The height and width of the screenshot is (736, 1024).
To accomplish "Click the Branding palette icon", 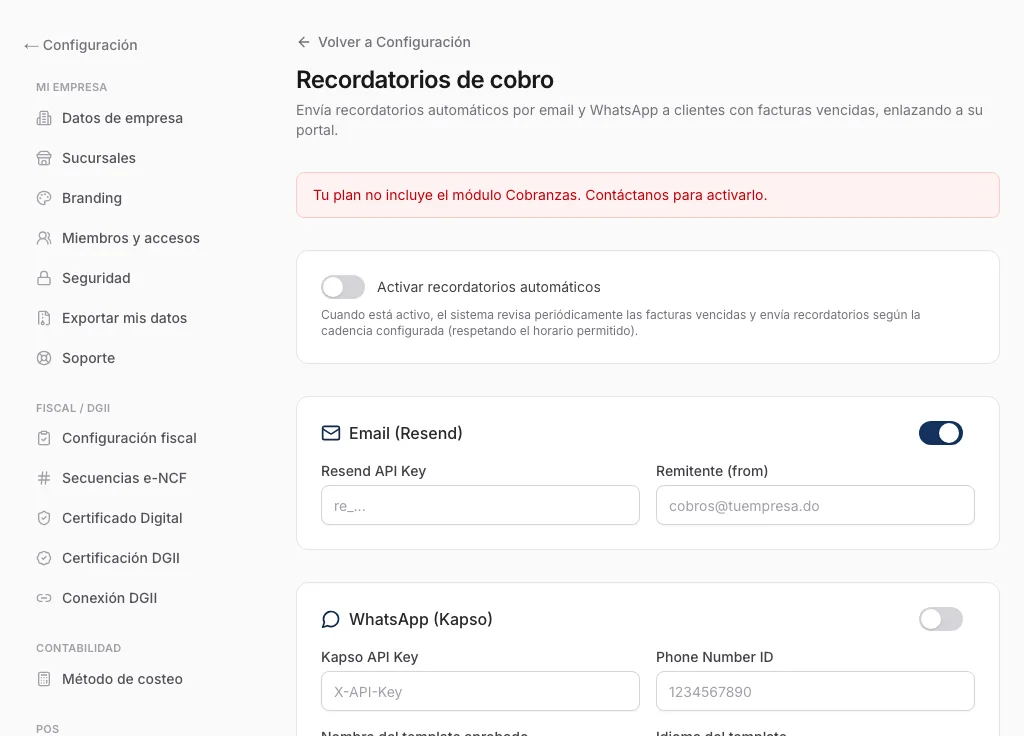I will coord(44,198).
